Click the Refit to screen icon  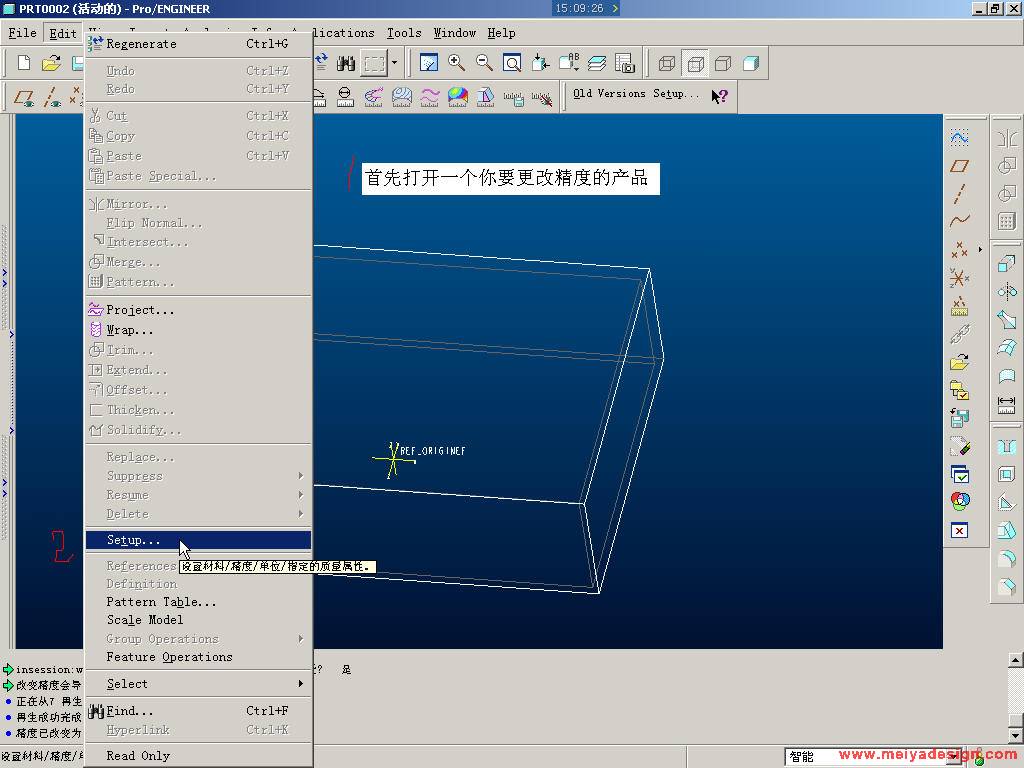click(x=512, y=63)
